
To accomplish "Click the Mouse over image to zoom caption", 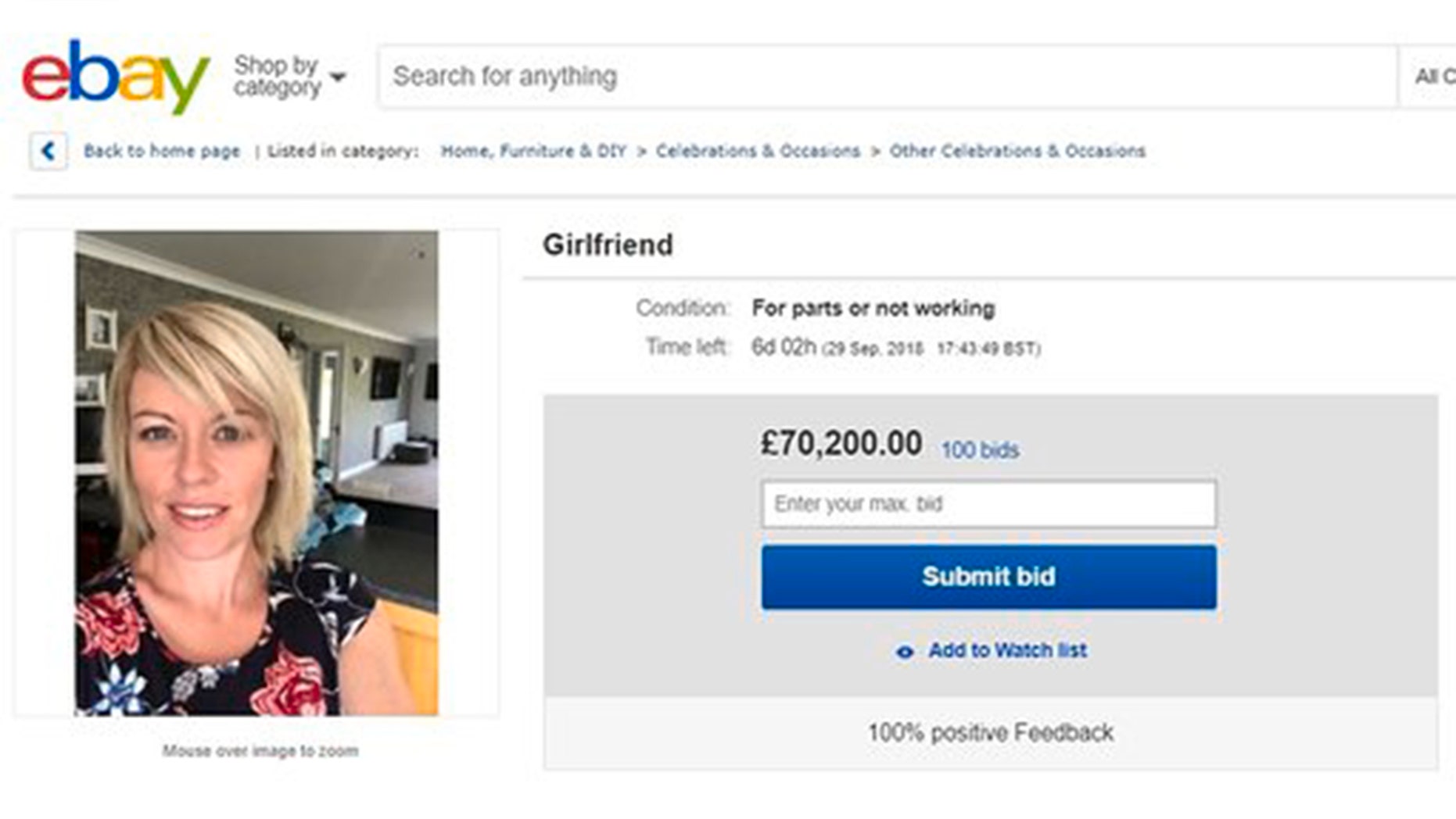I will click(x=260, y=751).
